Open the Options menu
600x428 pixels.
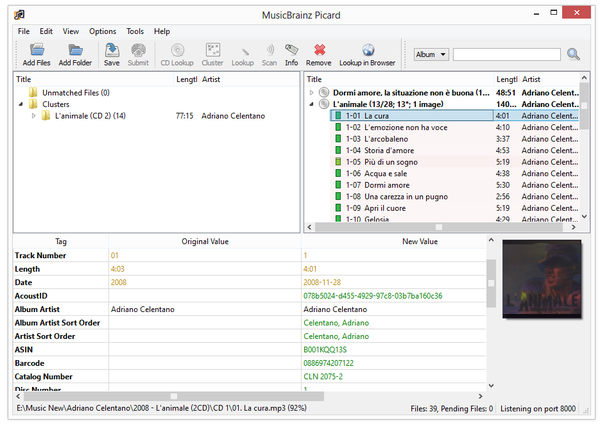pos(103,31)
